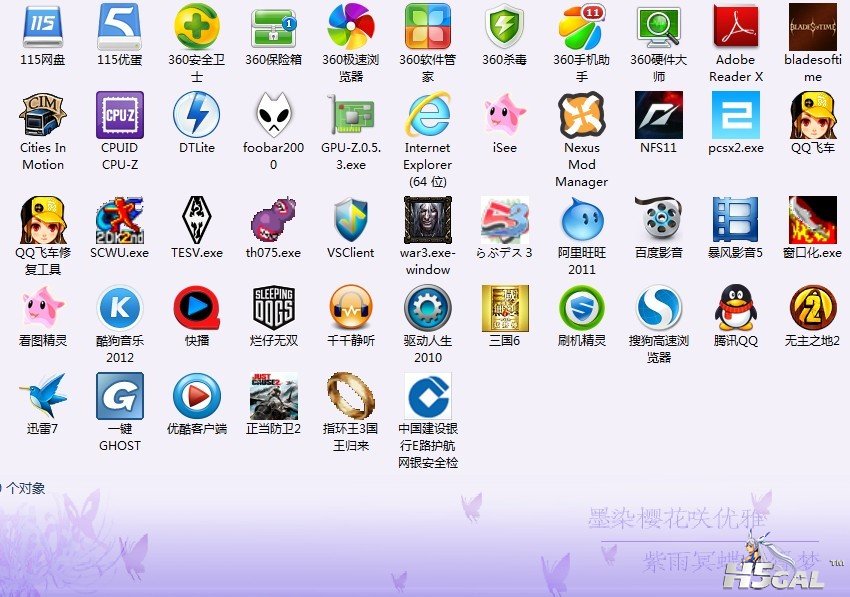Screen dimensions: 850x597
Task: Select the 一键GHOST icon
Action: tap(120, 395)
